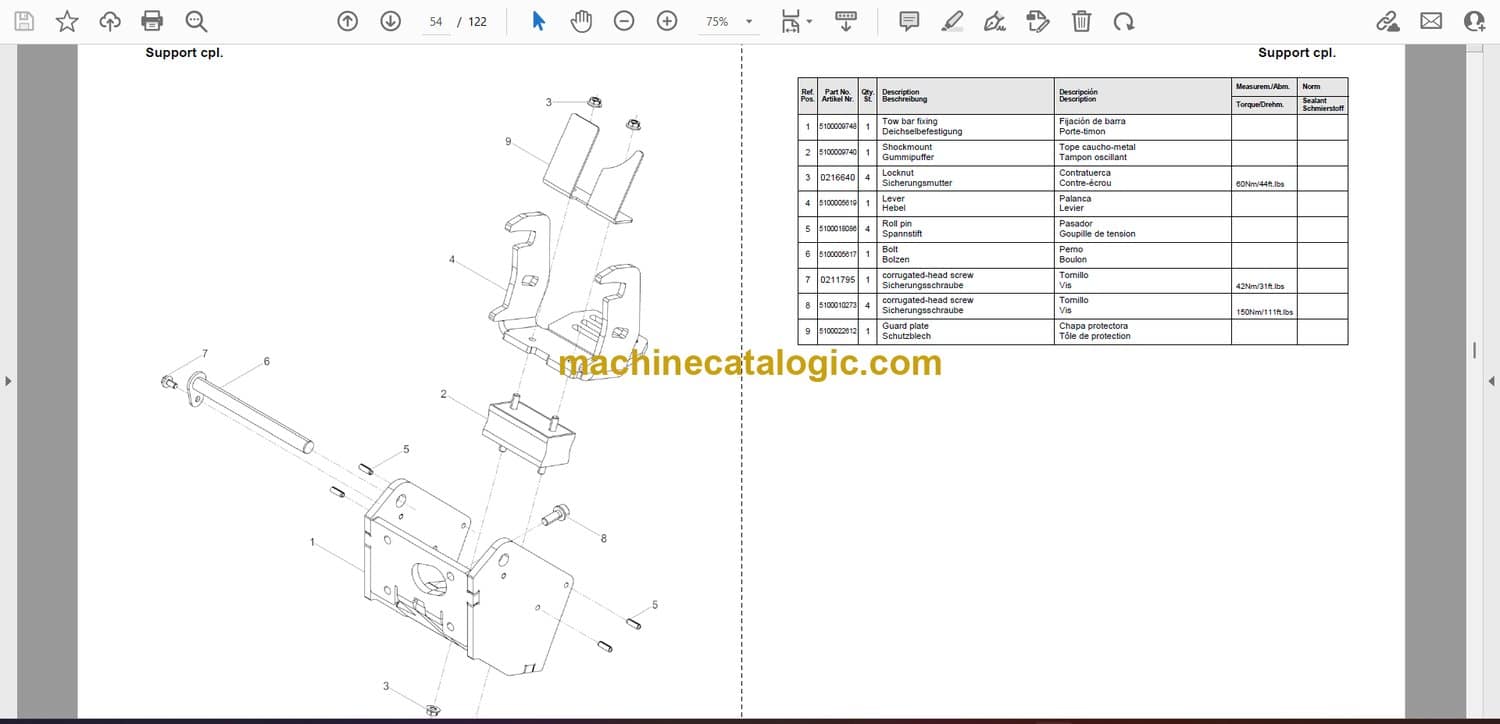Click part number '0216640'

pos(838,178)
